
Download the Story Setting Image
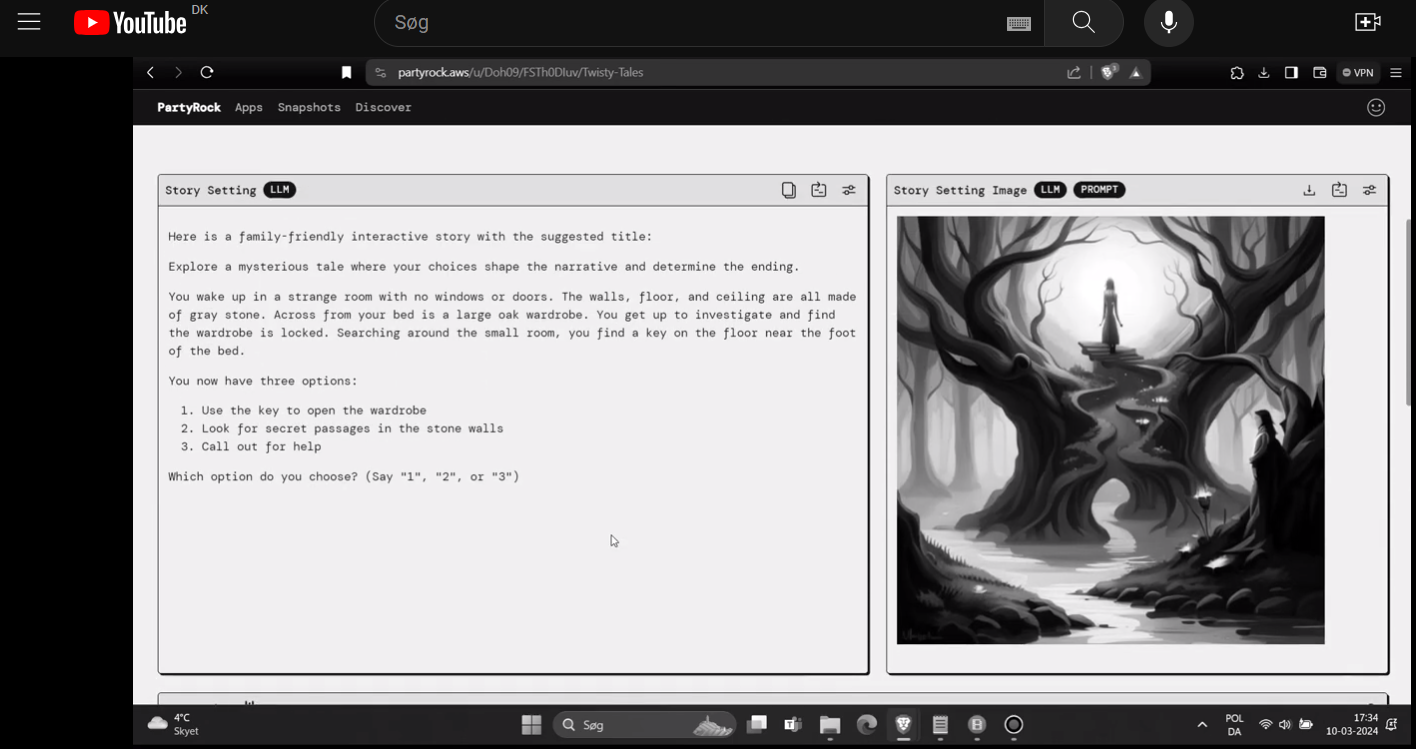click(1309, 189)
